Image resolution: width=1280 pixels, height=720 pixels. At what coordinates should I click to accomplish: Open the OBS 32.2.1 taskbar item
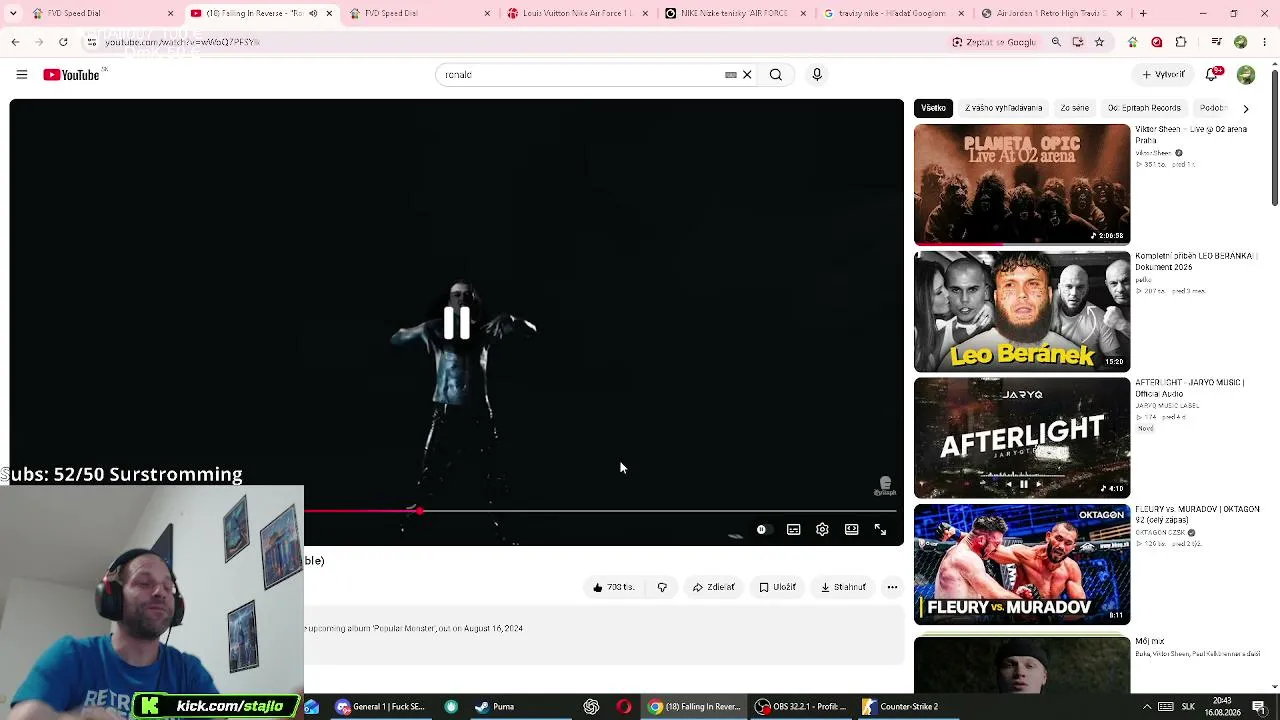pos(800,707)
